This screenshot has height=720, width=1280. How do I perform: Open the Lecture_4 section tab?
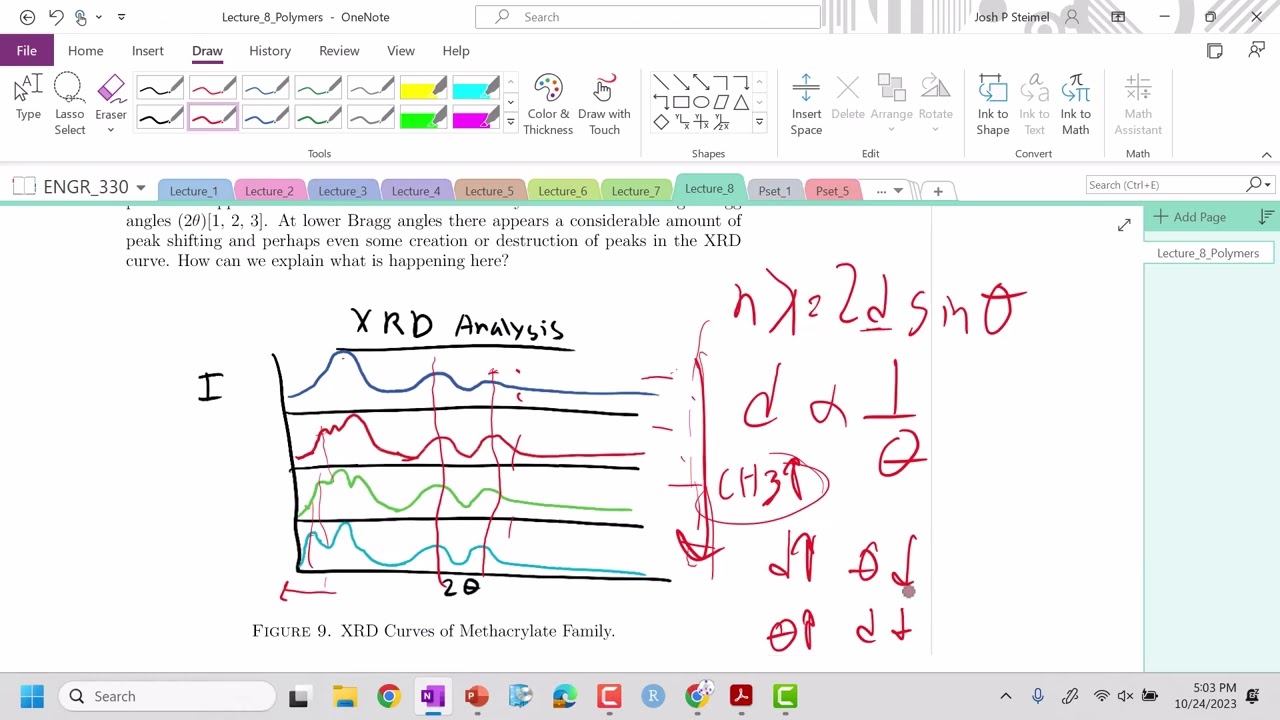[x=416, y=191]
